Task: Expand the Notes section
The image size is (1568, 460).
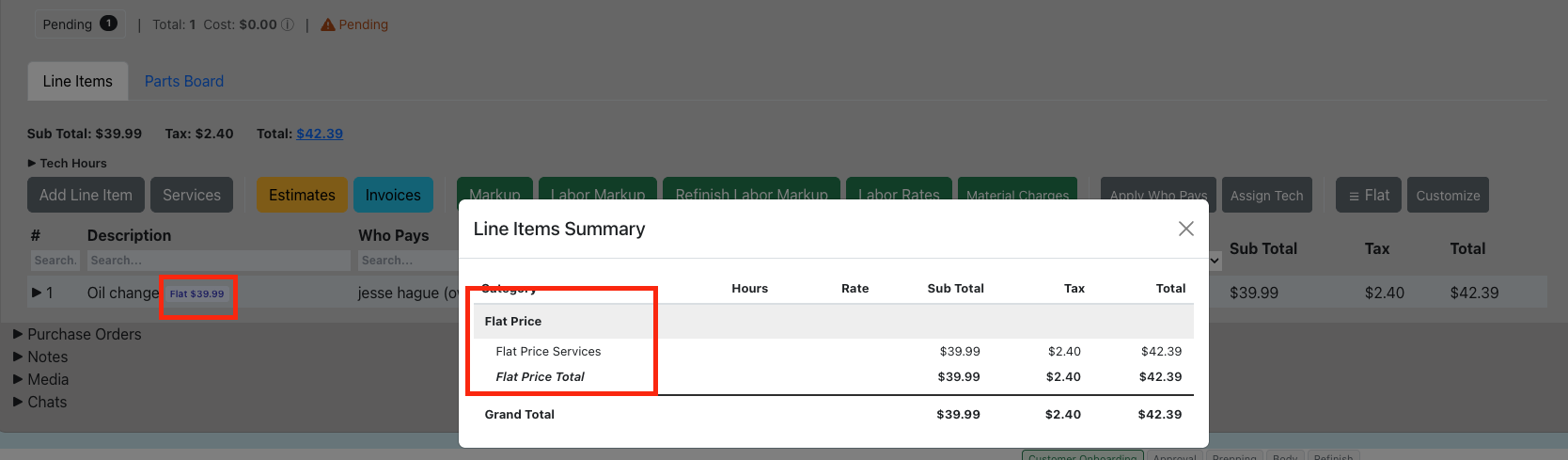Action: click(18, 357)
